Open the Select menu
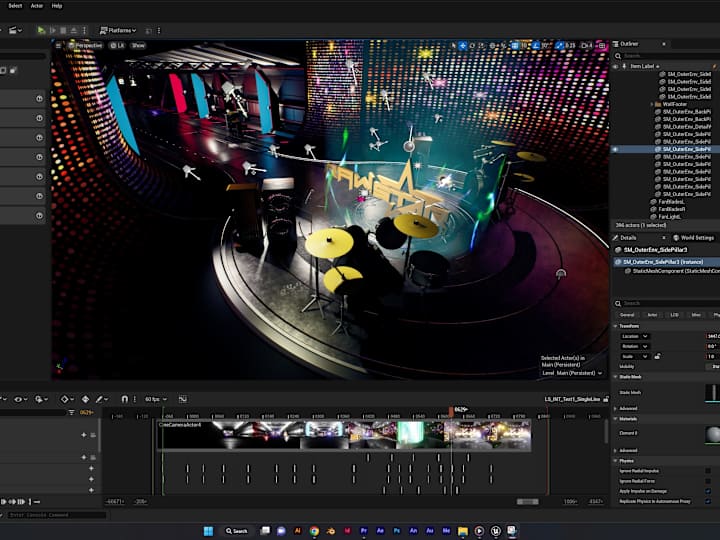This screenshot has height=540, width=720. (15, 6)
